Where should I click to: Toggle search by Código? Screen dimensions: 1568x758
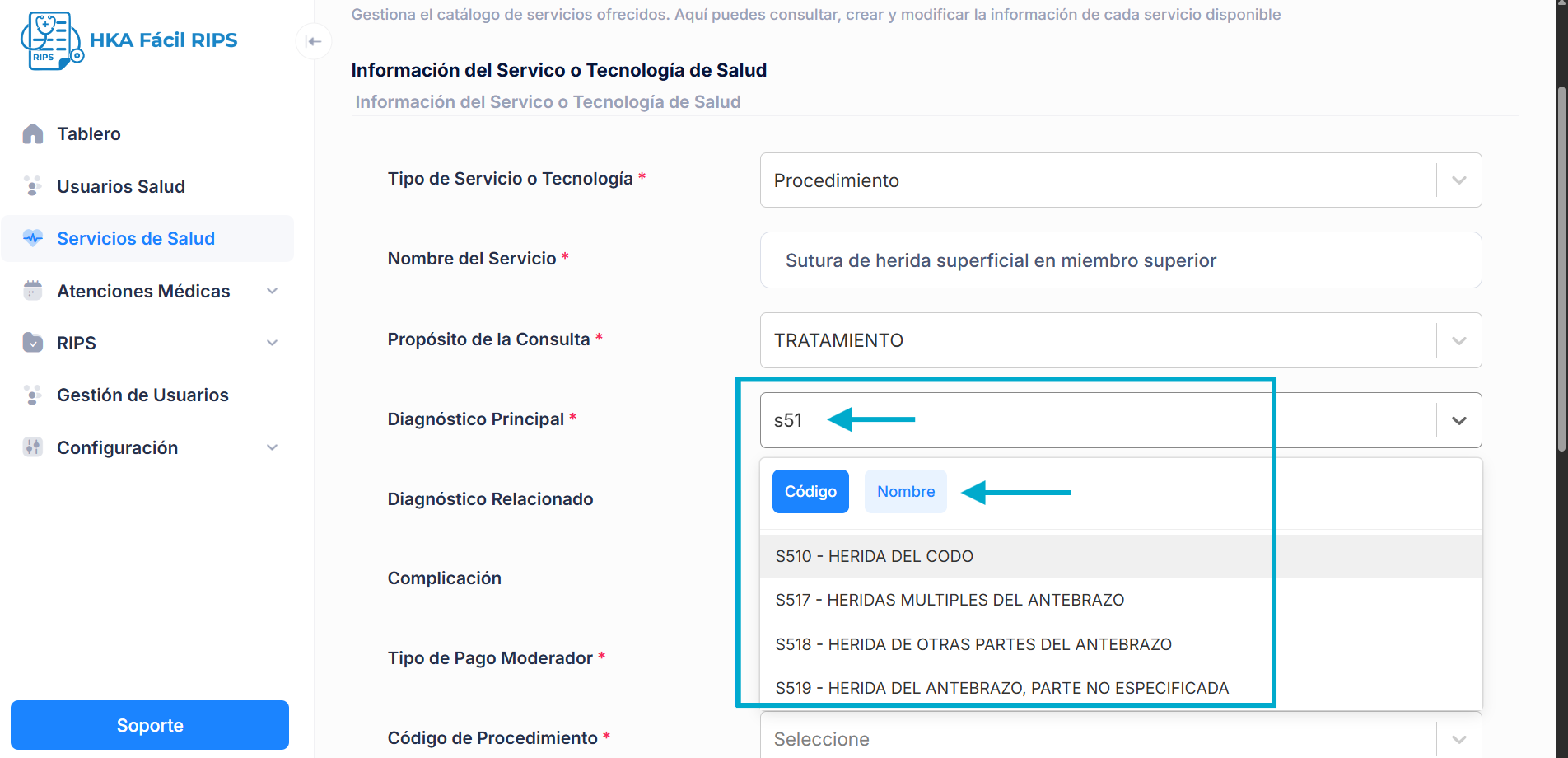[810, 492]
